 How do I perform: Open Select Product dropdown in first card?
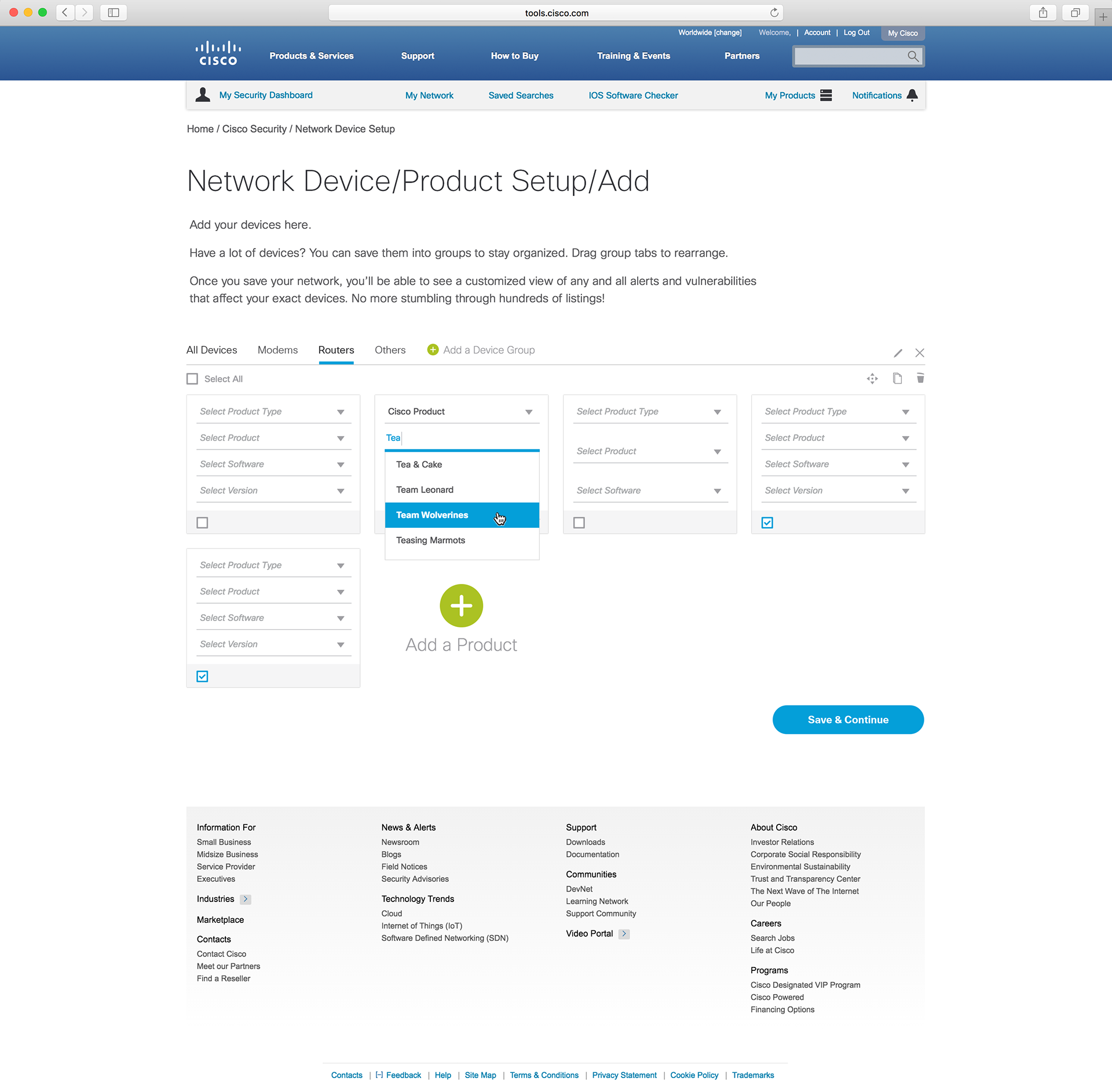(273, 438)
